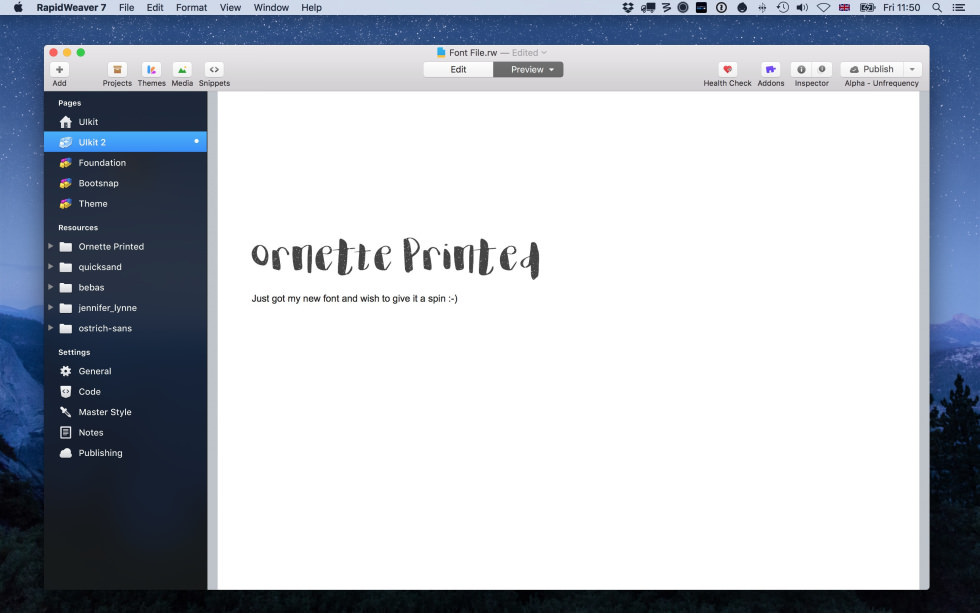Open the Themes browser icon
980x613 pixels.
tap(151, 69)
